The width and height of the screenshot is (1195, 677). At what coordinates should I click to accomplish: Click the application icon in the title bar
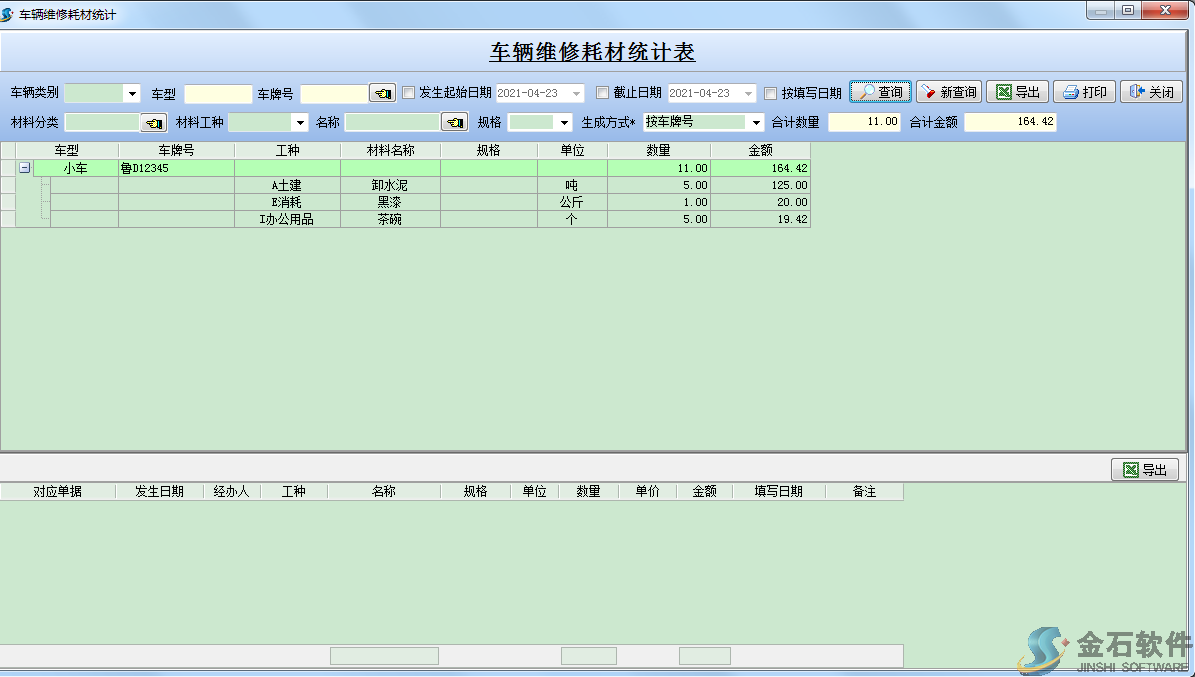10,11
